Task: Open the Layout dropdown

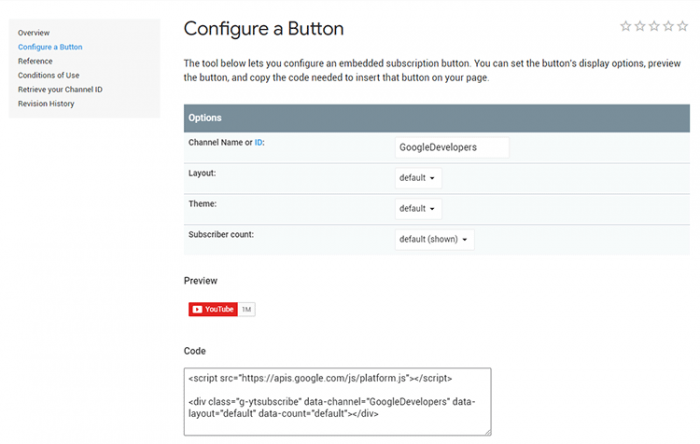Action: (417, 178)
